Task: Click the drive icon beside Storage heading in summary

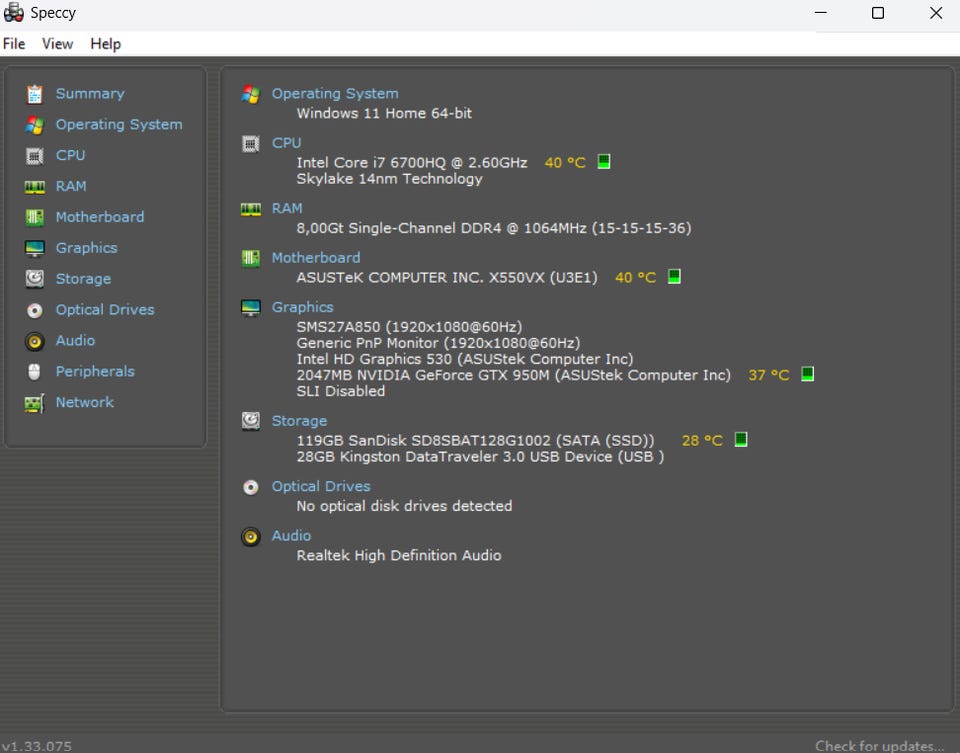Action: tap(250, 421)
